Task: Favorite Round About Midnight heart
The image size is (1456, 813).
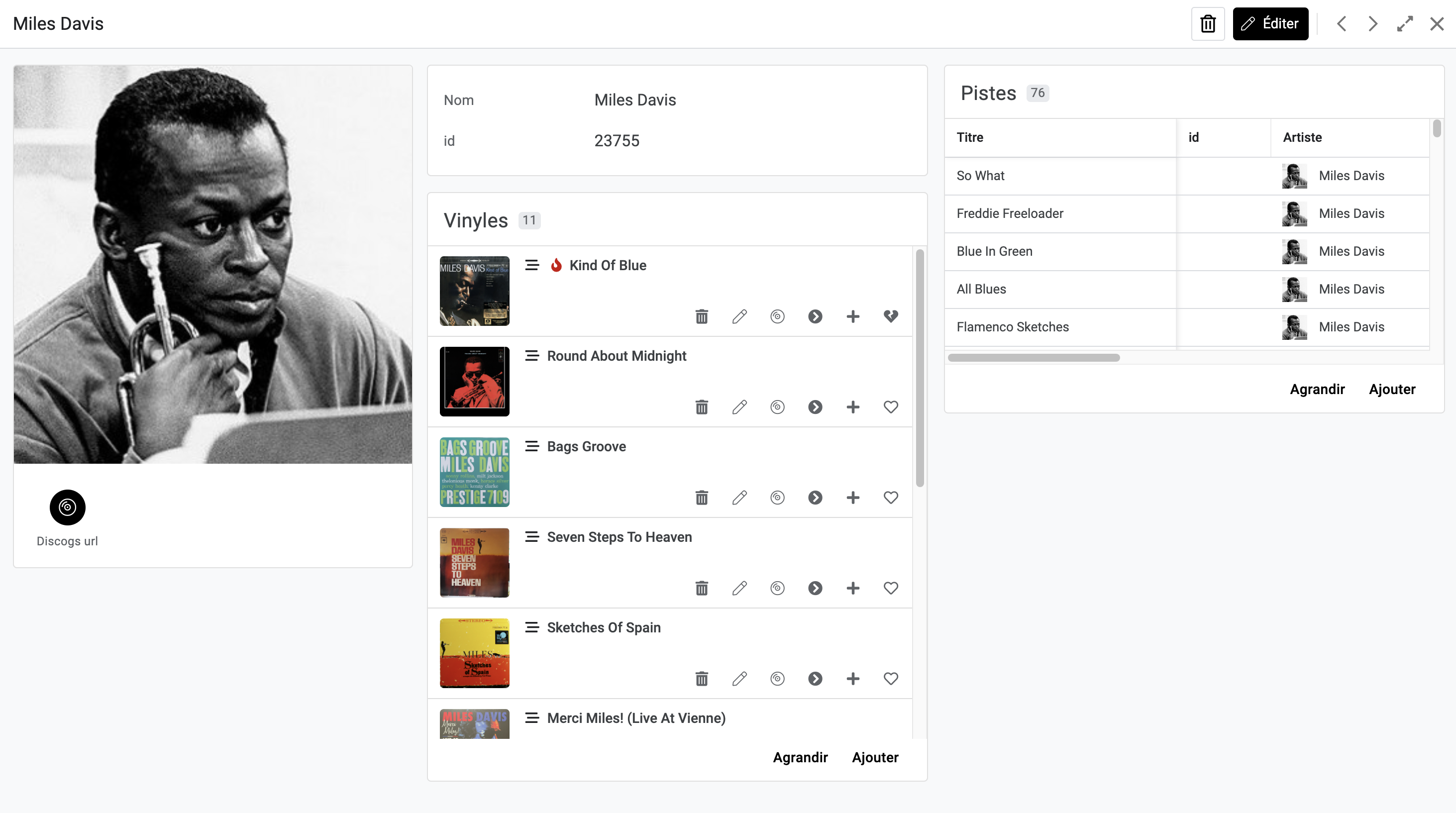Action: tap(891, 407)
